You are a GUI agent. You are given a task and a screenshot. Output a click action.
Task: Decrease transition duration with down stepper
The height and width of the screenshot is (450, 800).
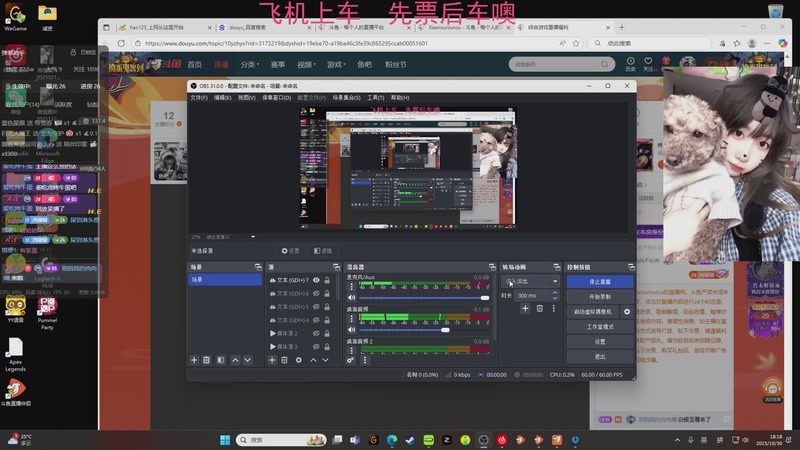coord(555,298)
